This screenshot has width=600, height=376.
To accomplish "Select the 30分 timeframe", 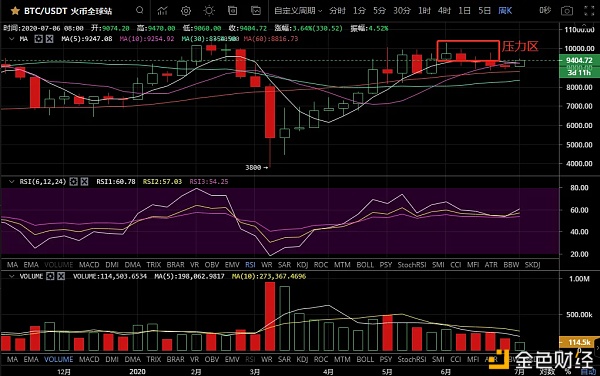I will [402, 11].
